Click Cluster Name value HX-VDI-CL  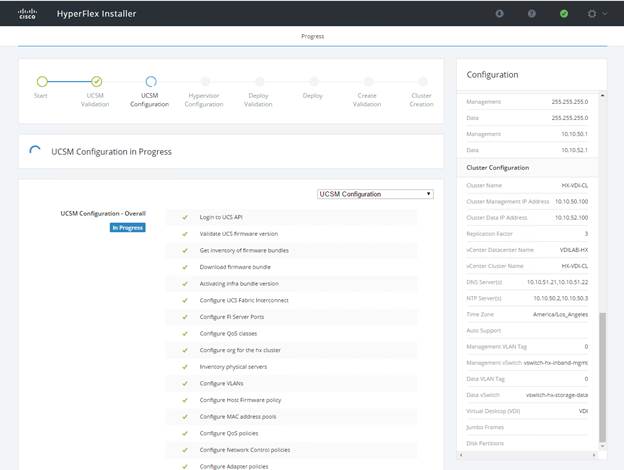pos(575,185)
